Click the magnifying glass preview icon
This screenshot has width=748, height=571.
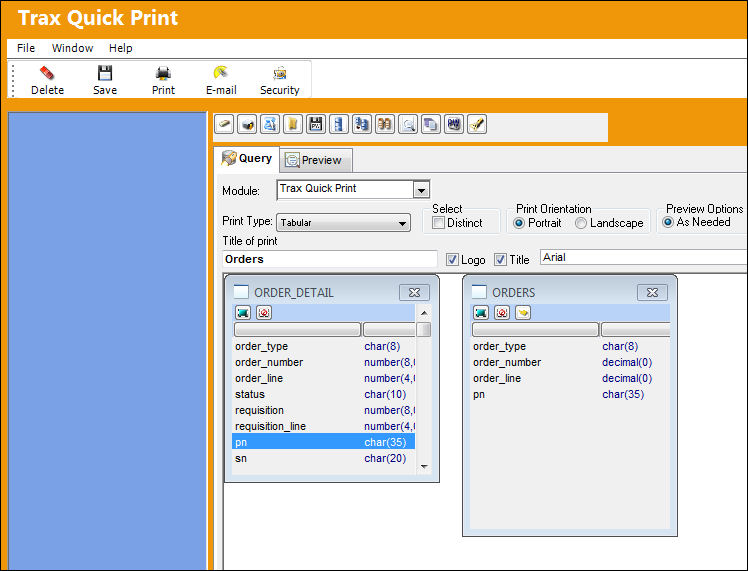click(408, 125)
